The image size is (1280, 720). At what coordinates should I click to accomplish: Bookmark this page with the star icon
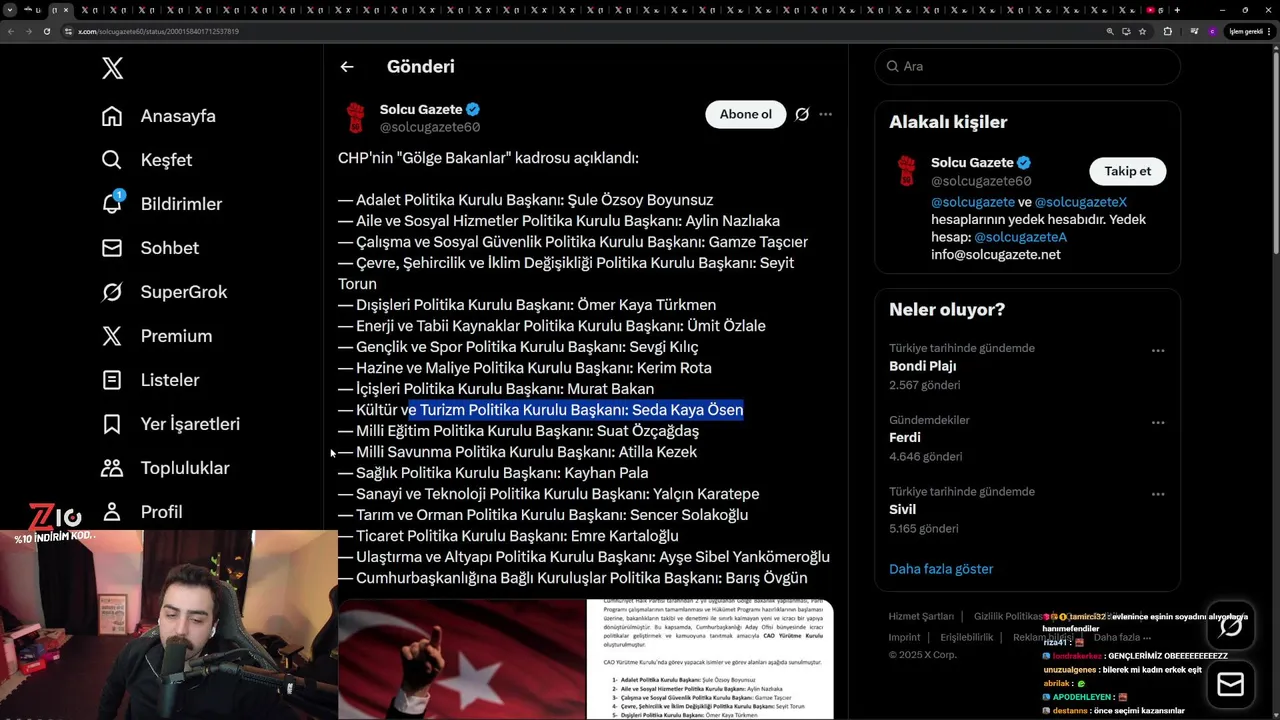[1143, 31]
